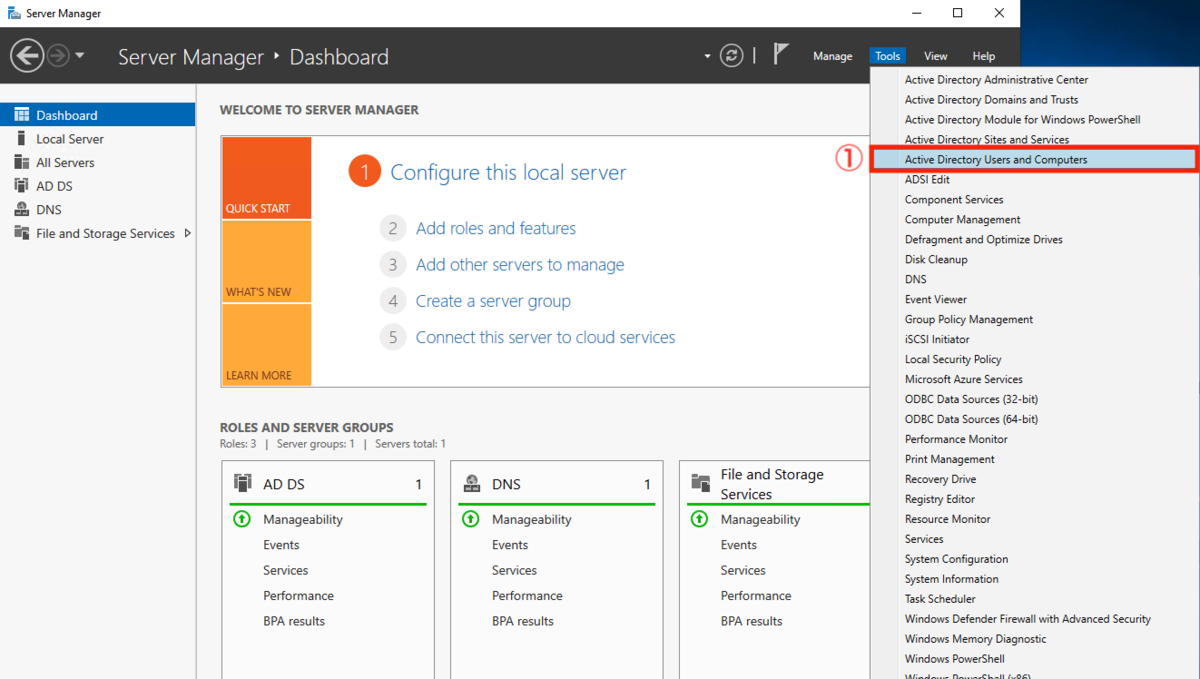Click the Dashboard icon in sidebar

[x=21, y=115]
